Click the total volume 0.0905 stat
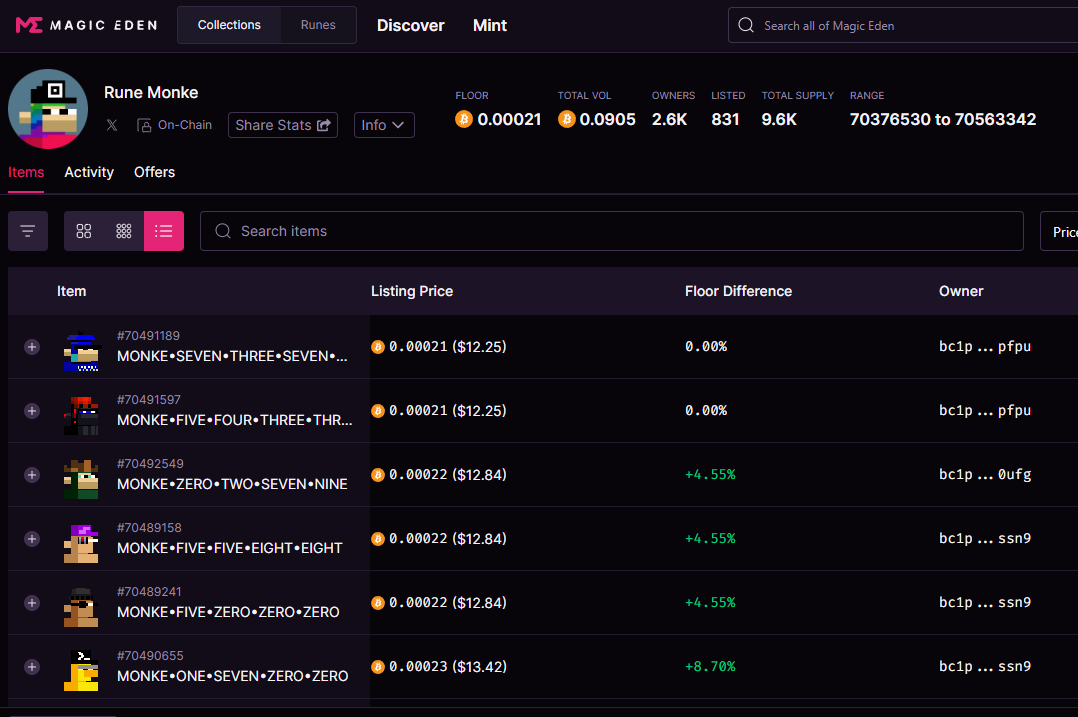The width and height of the screenshot is (1078, 717). tap(597, 120)
